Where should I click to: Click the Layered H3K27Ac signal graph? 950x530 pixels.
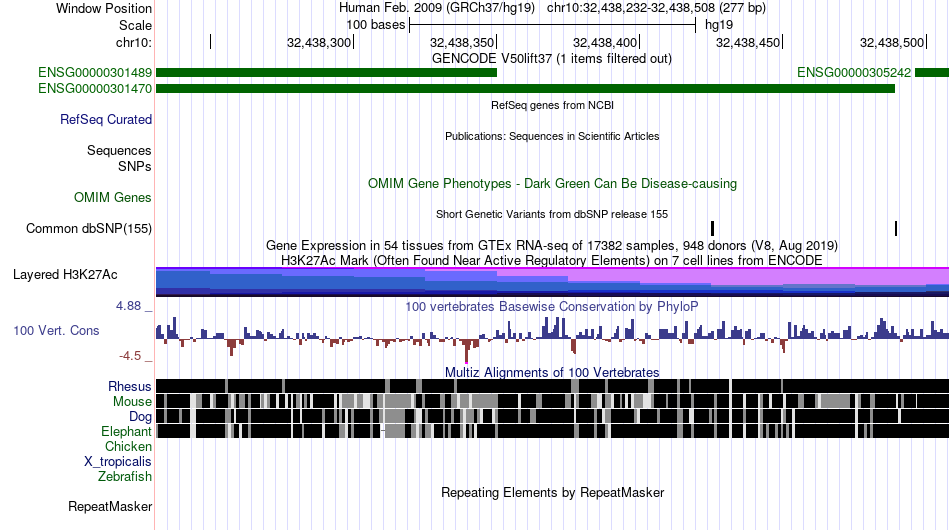point(552,282)
